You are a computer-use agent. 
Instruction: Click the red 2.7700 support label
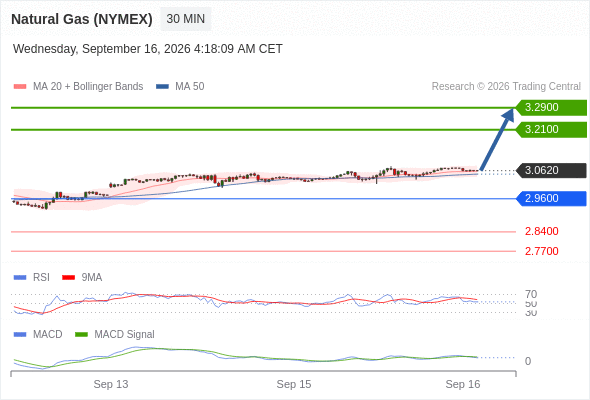click(541, 251)
